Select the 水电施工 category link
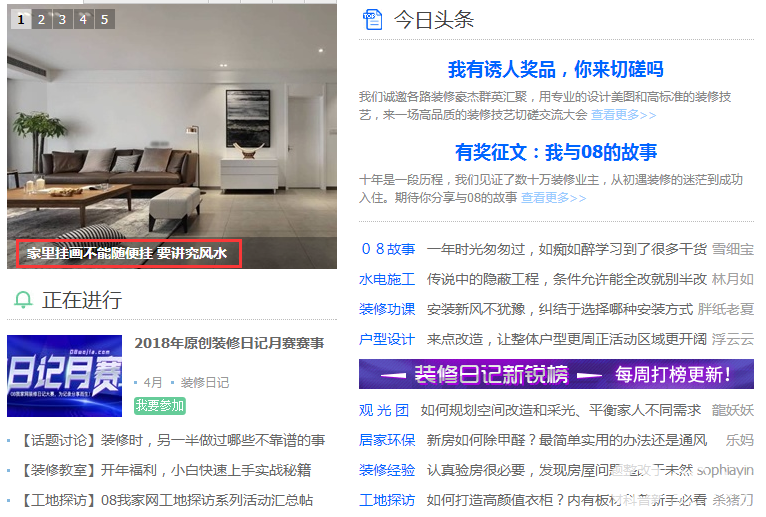This screenshot has height=517, width=766. 387,280
